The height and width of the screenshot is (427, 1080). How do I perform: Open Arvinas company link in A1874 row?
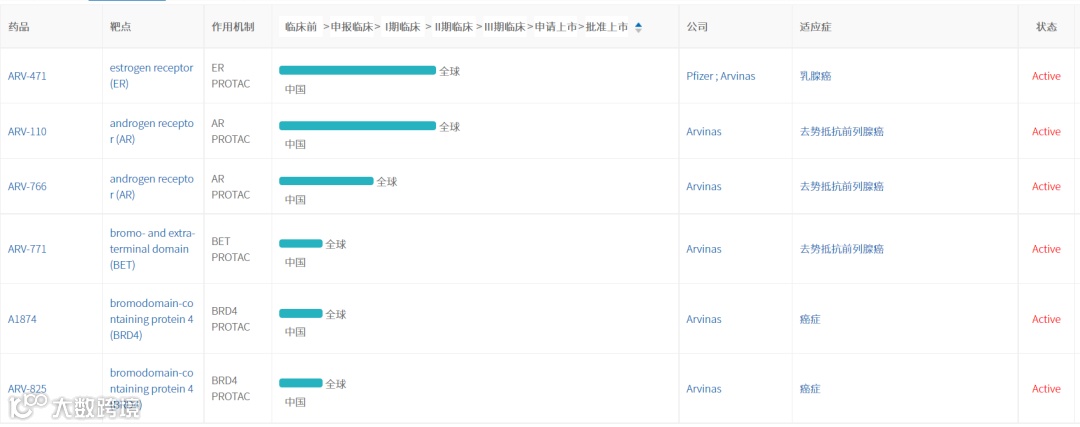pos(704,320)
